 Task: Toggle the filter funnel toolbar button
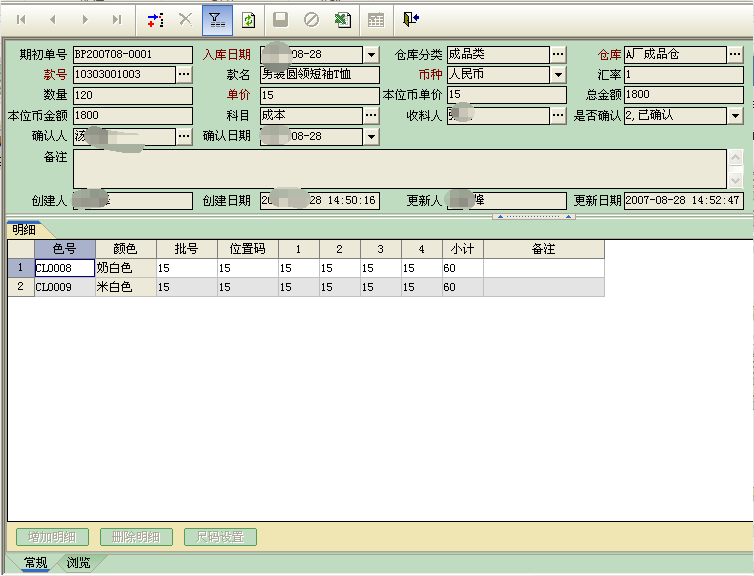pos(216,19)
